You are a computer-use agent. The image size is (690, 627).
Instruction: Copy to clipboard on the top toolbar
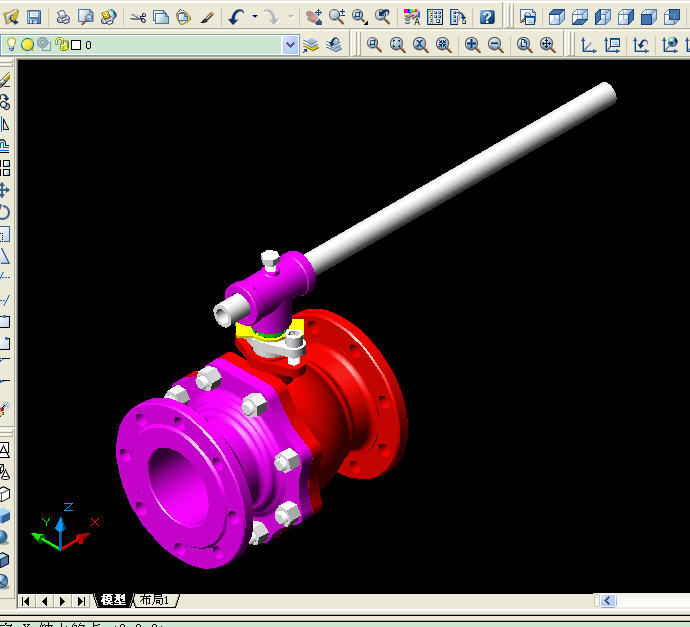click(161, 18)
